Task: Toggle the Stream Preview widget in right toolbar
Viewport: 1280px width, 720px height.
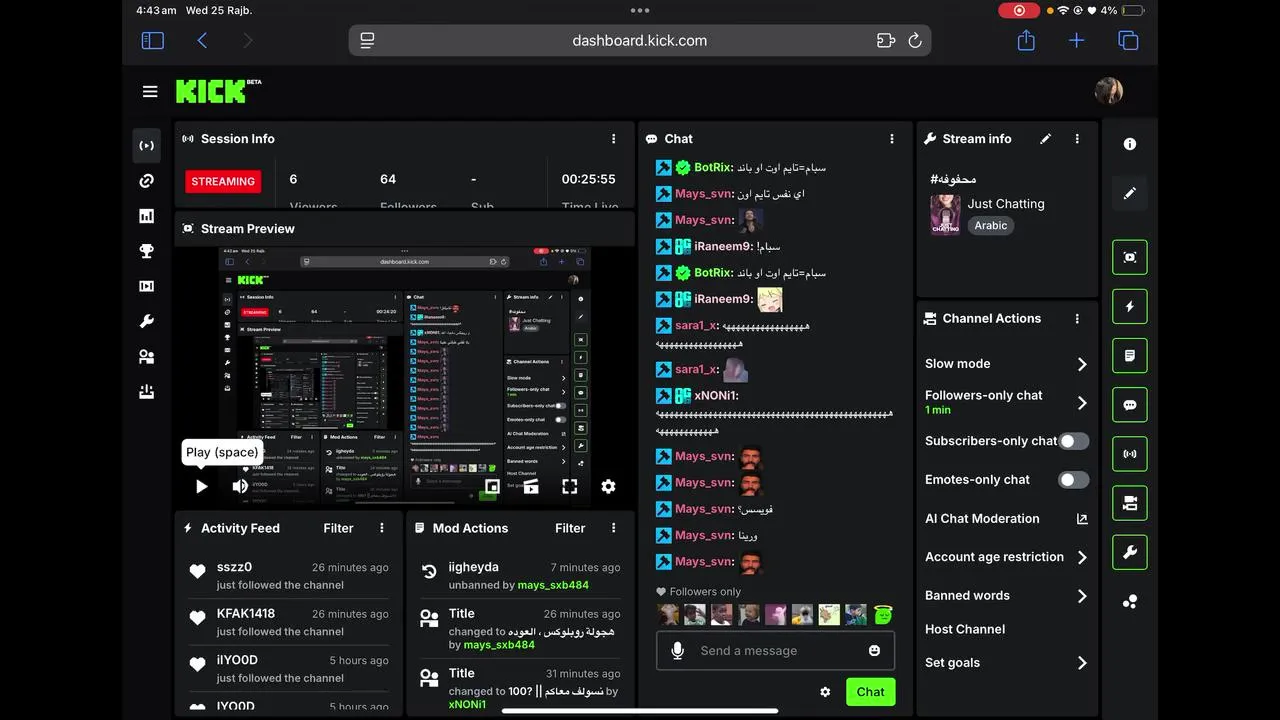Action: 1130,257
